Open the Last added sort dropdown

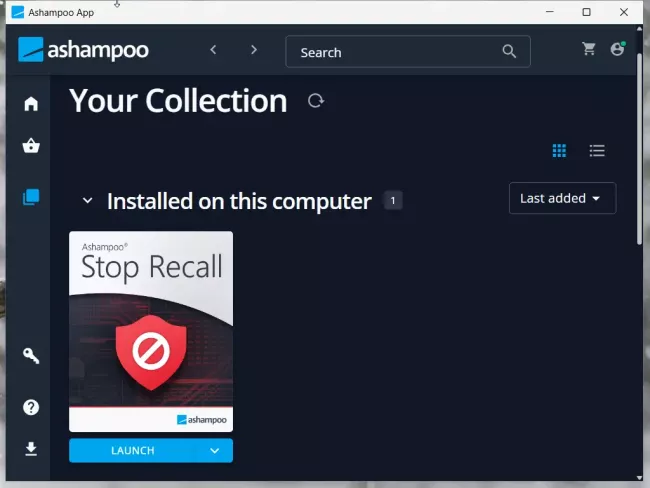(563, 198)
